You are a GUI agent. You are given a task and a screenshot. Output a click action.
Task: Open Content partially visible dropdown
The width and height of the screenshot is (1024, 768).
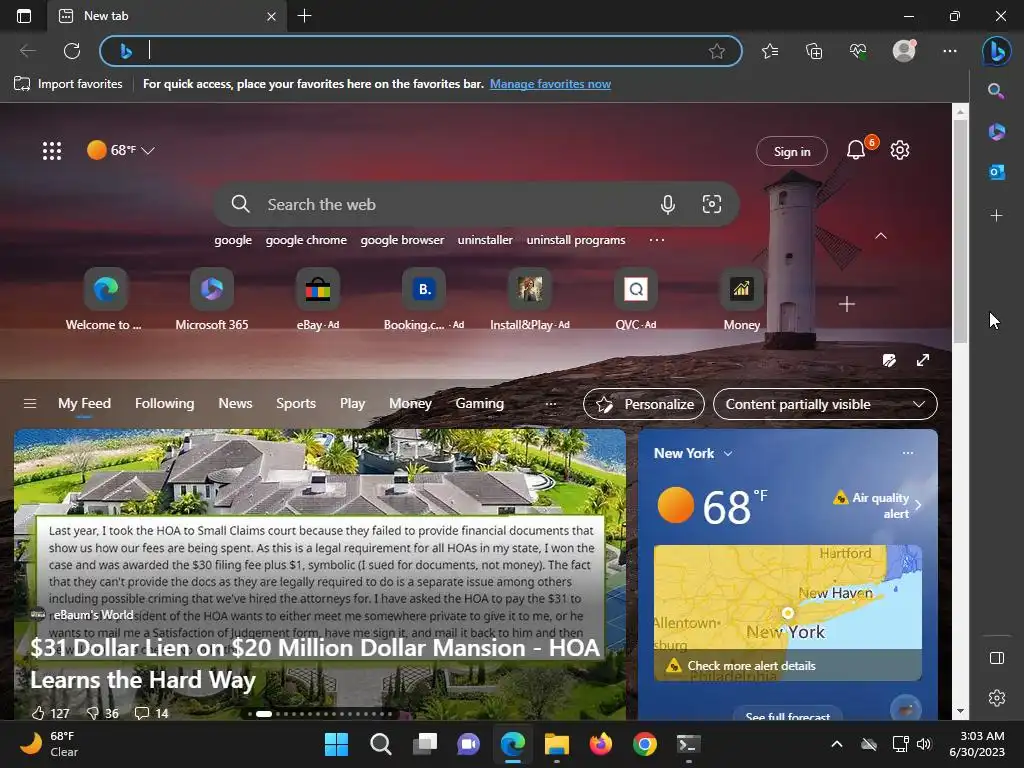tap(825, 404)
